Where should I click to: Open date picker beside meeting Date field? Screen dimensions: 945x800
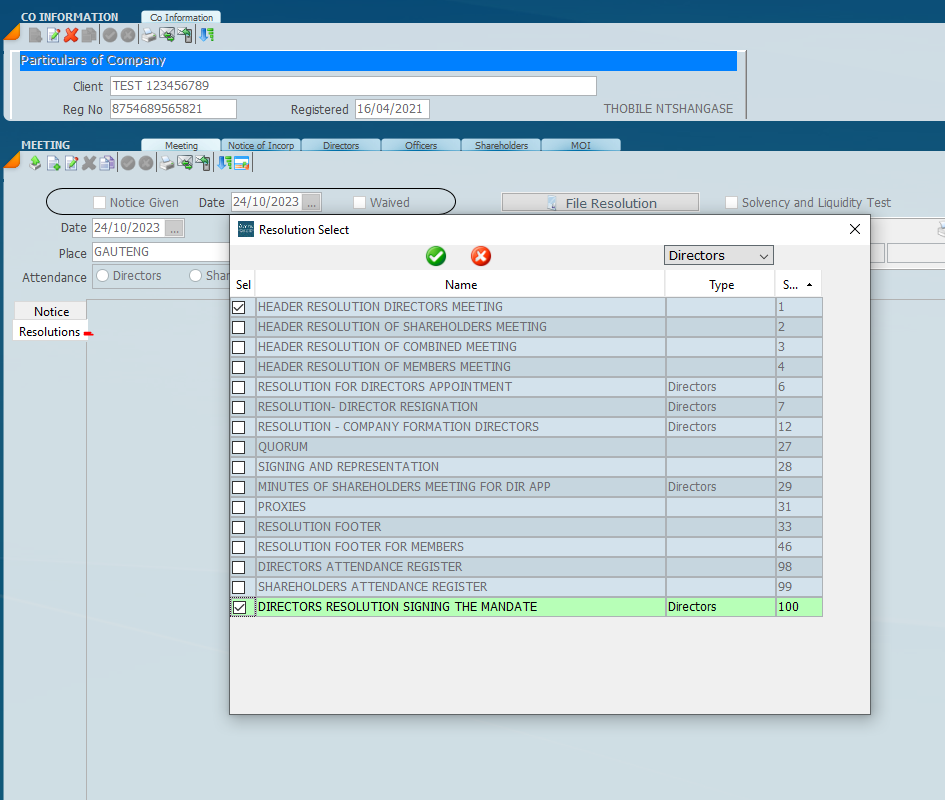(174, 228)
